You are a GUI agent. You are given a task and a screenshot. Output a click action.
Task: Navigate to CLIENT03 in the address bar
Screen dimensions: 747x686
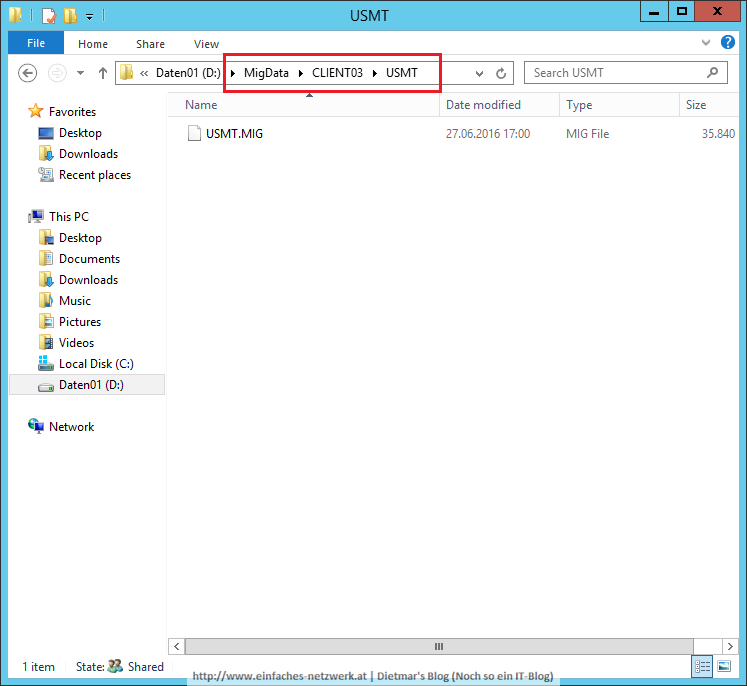click(337, 73)
